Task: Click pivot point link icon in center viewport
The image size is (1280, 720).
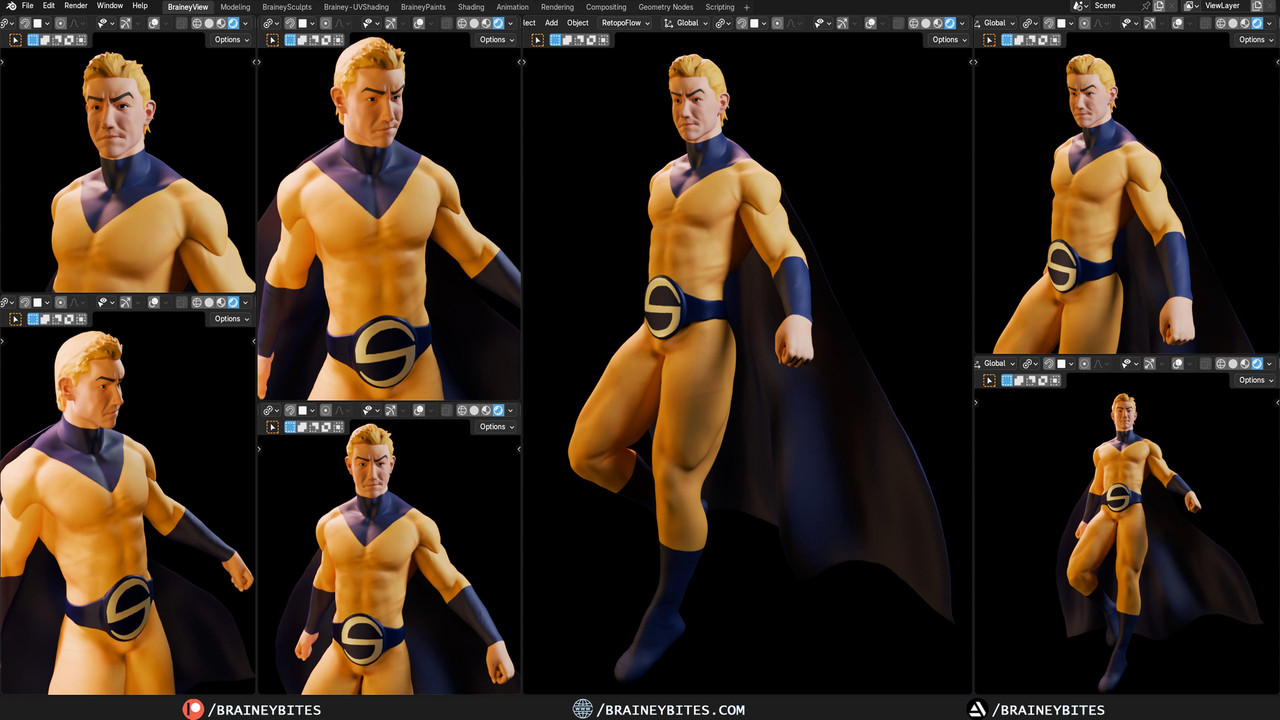Action: tap(722, 23)
